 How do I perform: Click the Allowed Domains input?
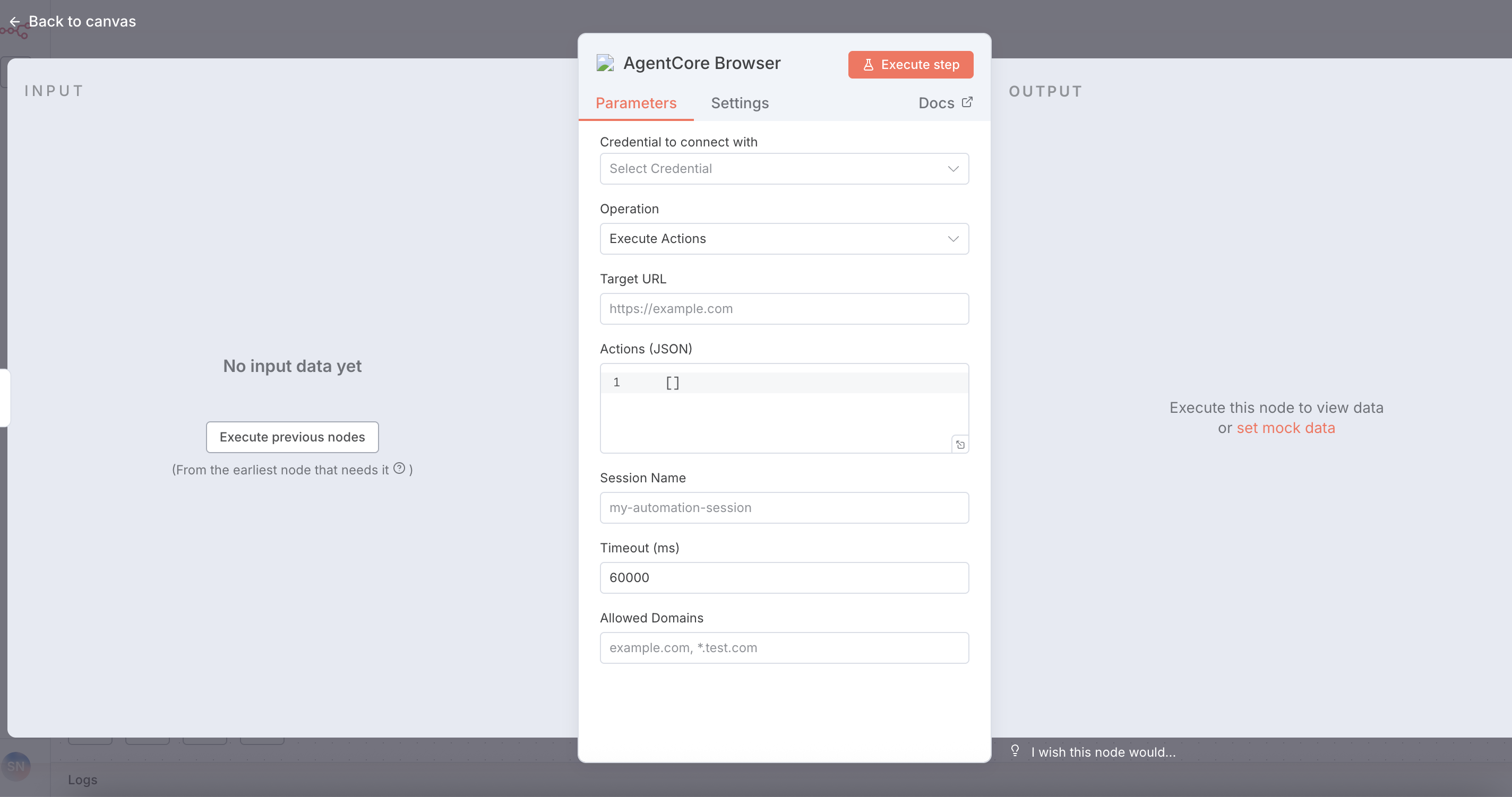[784, 647]
